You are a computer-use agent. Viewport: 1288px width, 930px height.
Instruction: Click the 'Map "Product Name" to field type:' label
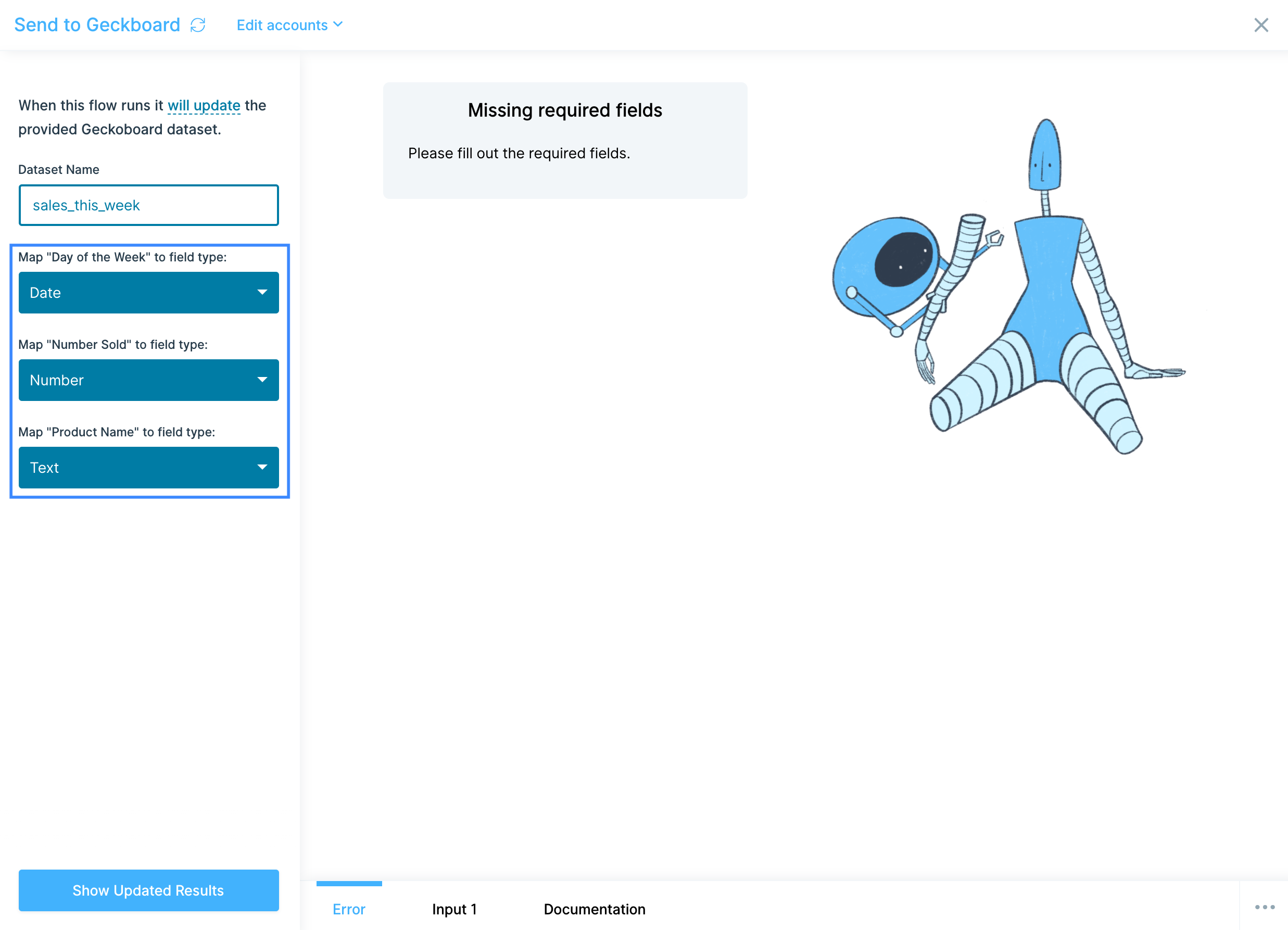tap(117, 432)
